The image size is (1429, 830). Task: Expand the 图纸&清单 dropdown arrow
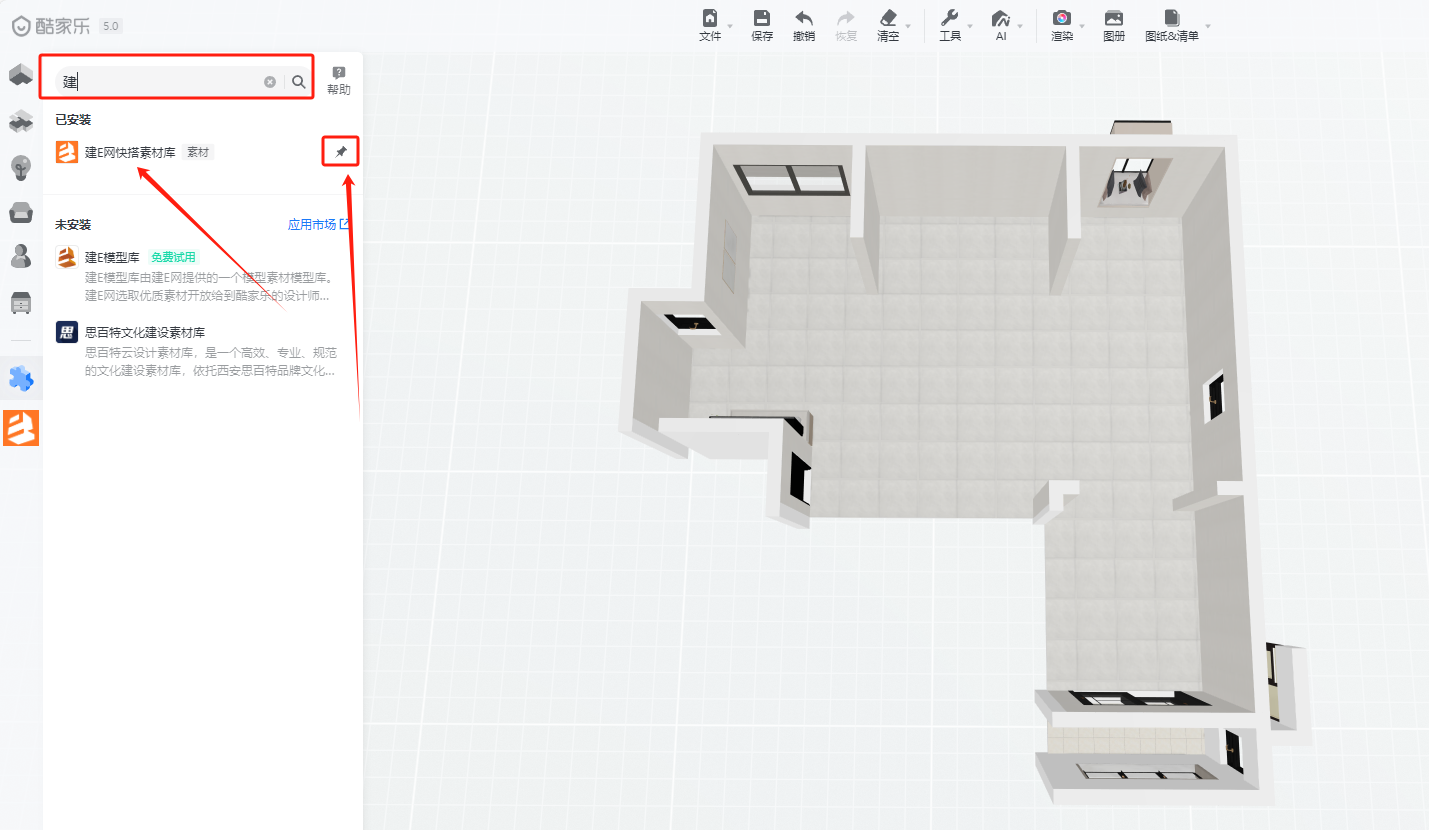pos(1207,26)
